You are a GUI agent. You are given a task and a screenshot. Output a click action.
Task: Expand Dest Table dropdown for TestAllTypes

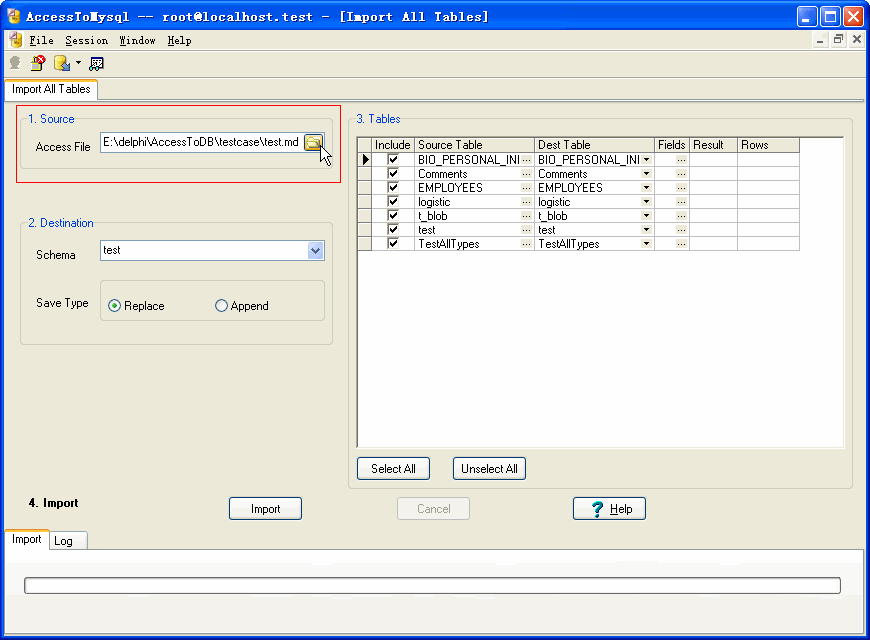(x=646, y=244)
